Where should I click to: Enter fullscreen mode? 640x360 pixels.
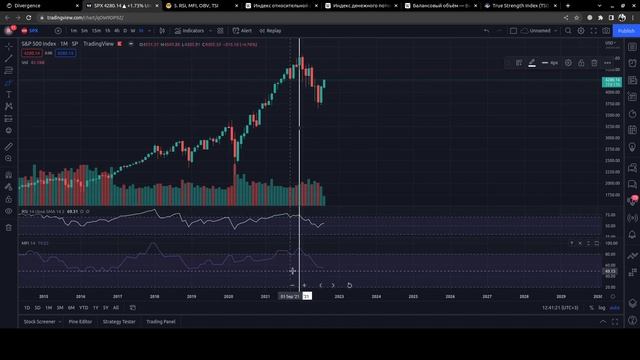[x=593, y=31]
